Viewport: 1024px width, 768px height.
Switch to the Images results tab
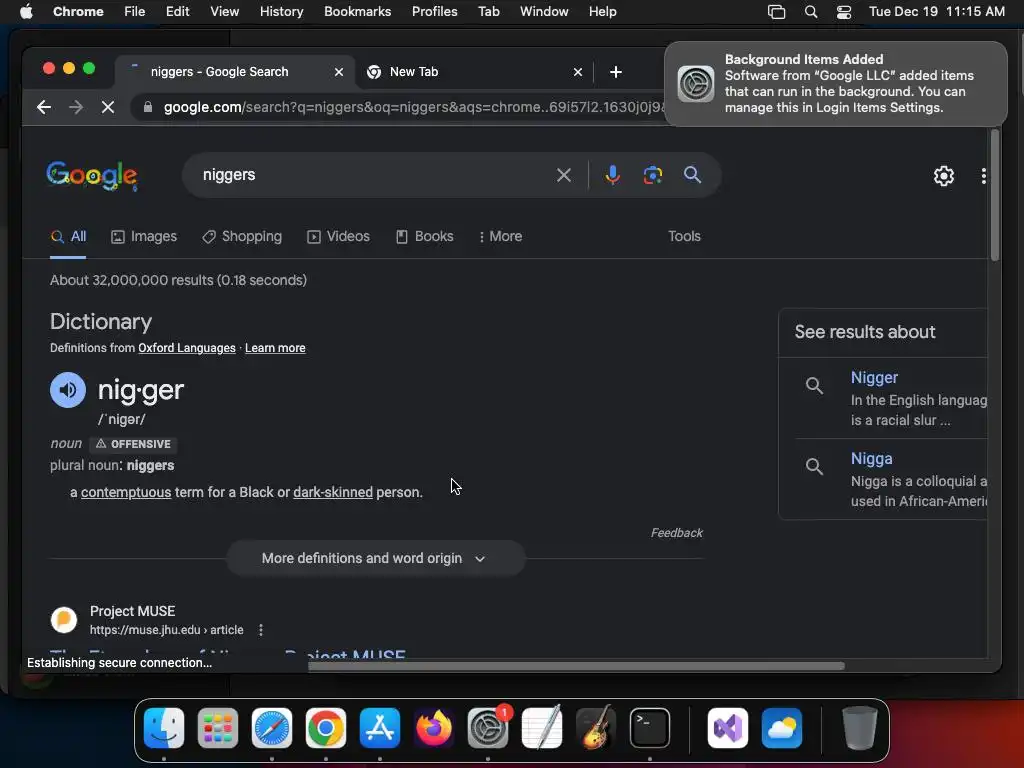coord(144,236)
